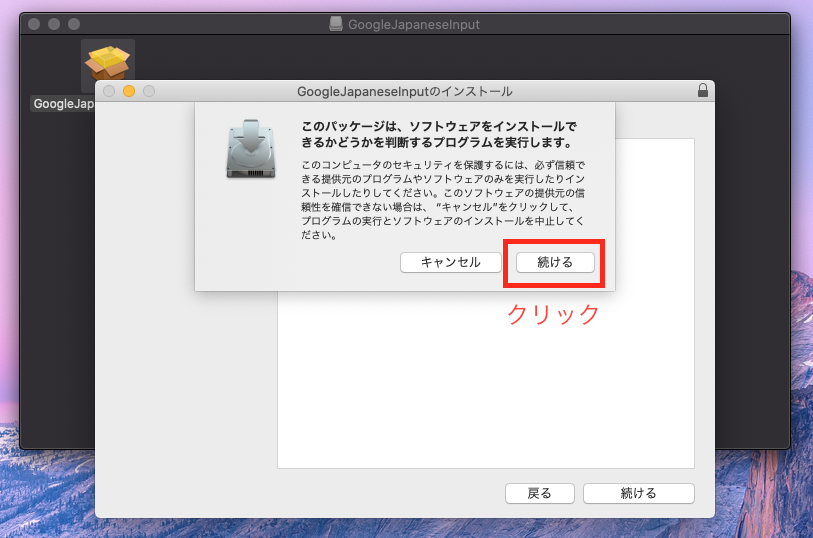This screenshot has height=538, width=813.
Task: Click キャンセル in the security dialog
Action: click(450, 262)
